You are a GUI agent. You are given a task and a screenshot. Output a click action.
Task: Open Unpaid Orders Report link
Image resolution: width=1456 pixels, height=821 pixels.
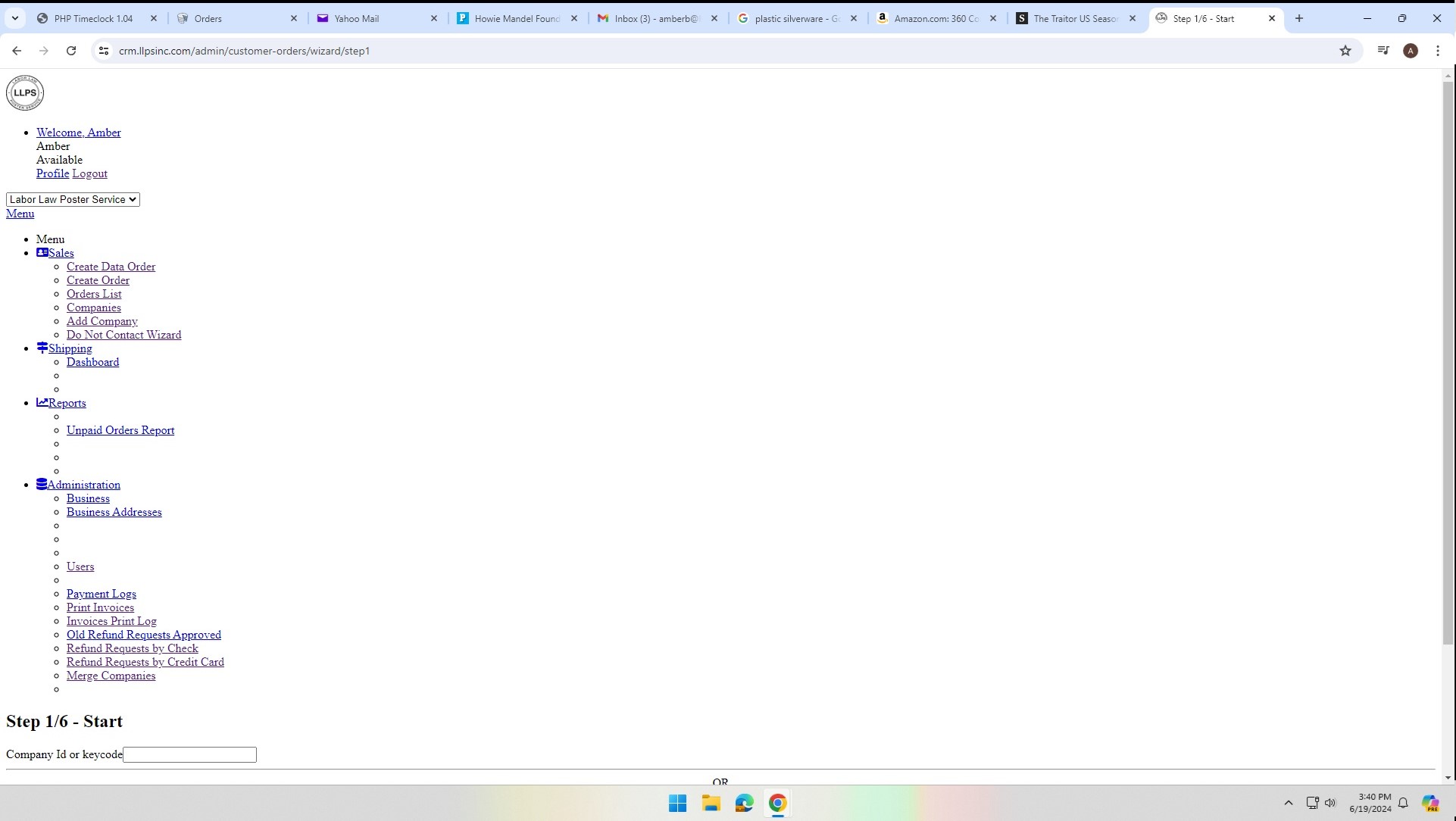point(120,430)
